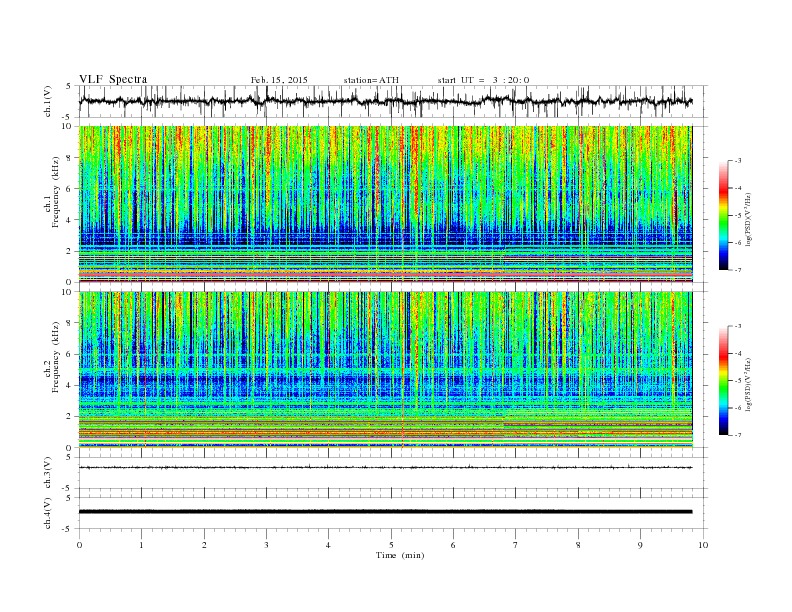Click the upper color bar '-7' tick label
792x612 pixels.
click(738, 270)
